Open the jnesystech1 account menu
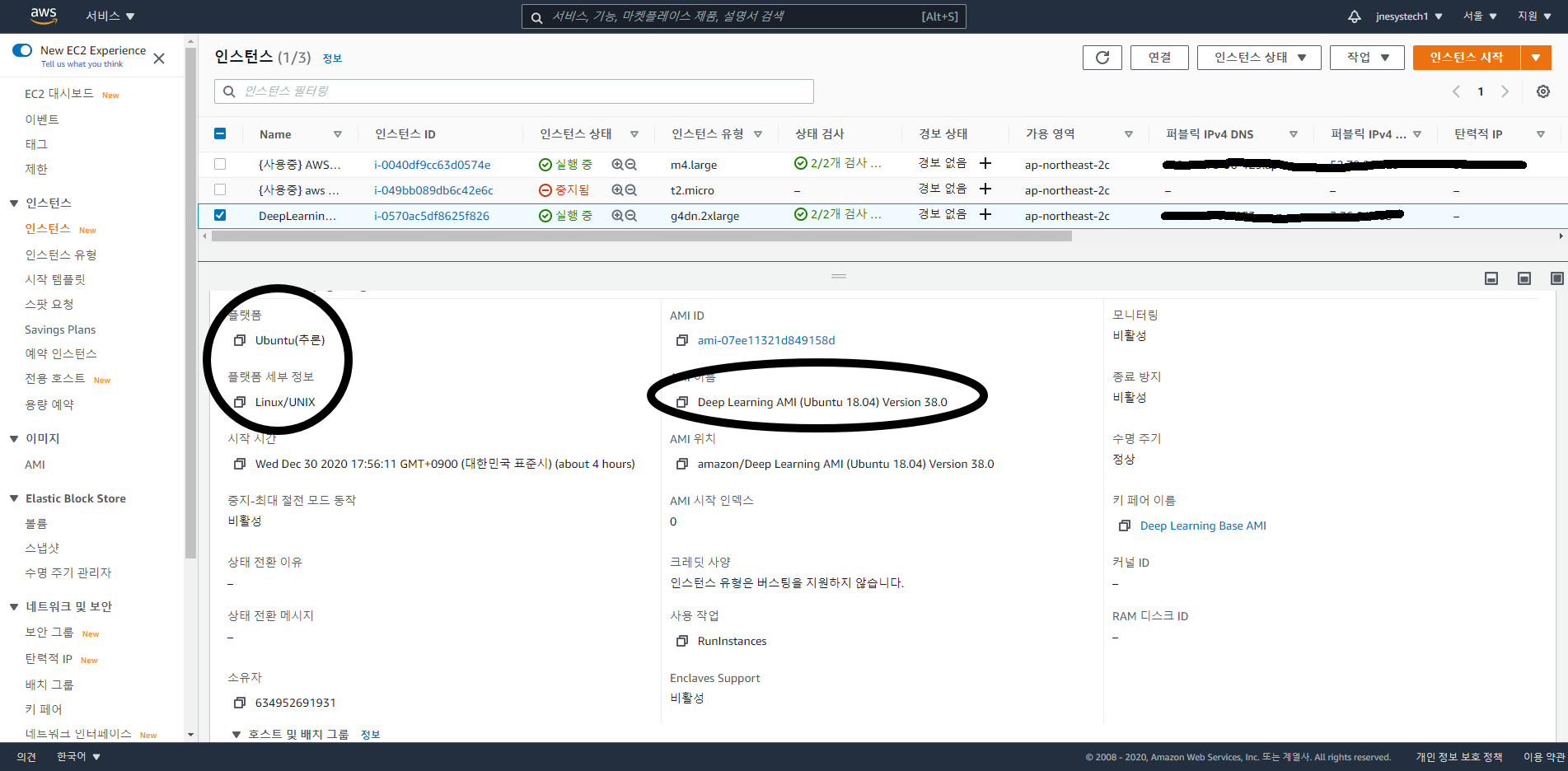The image size is (1568, 771). tap(1409, 16)
